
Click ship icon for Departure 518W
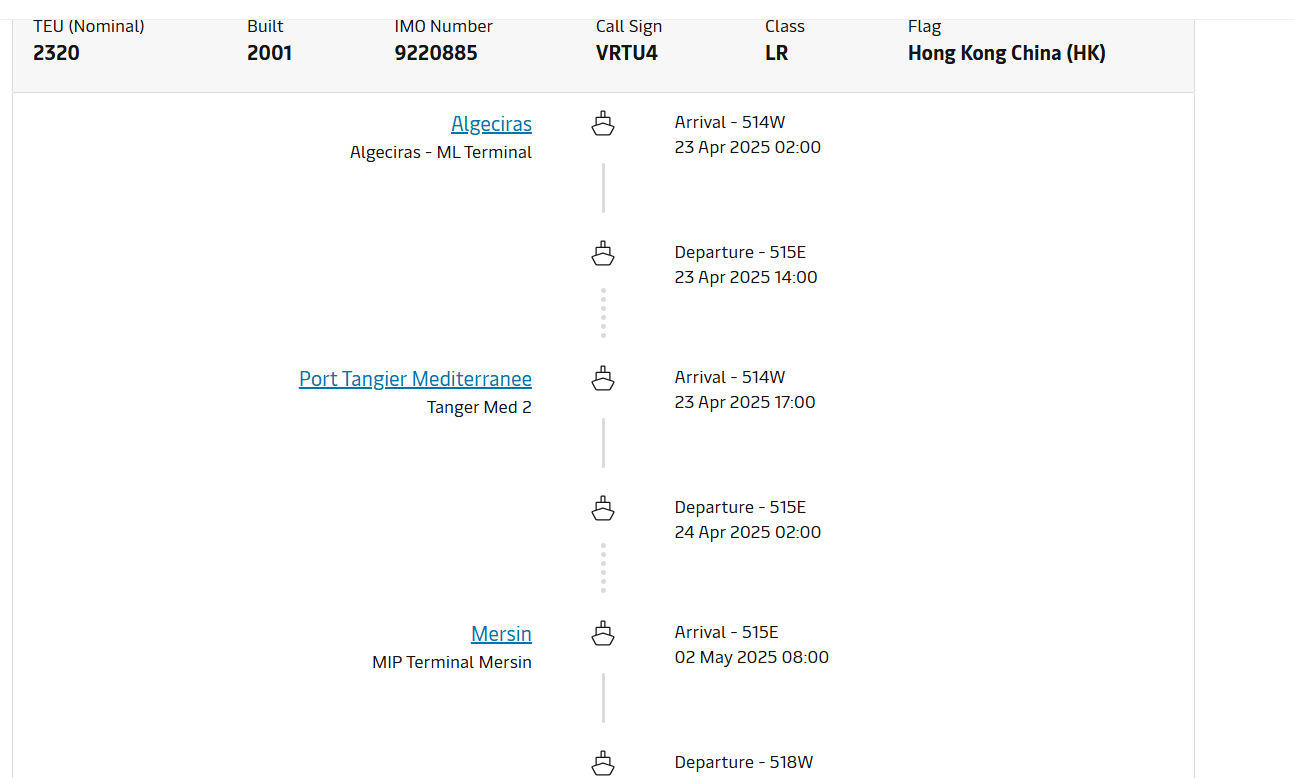(603, 763)
